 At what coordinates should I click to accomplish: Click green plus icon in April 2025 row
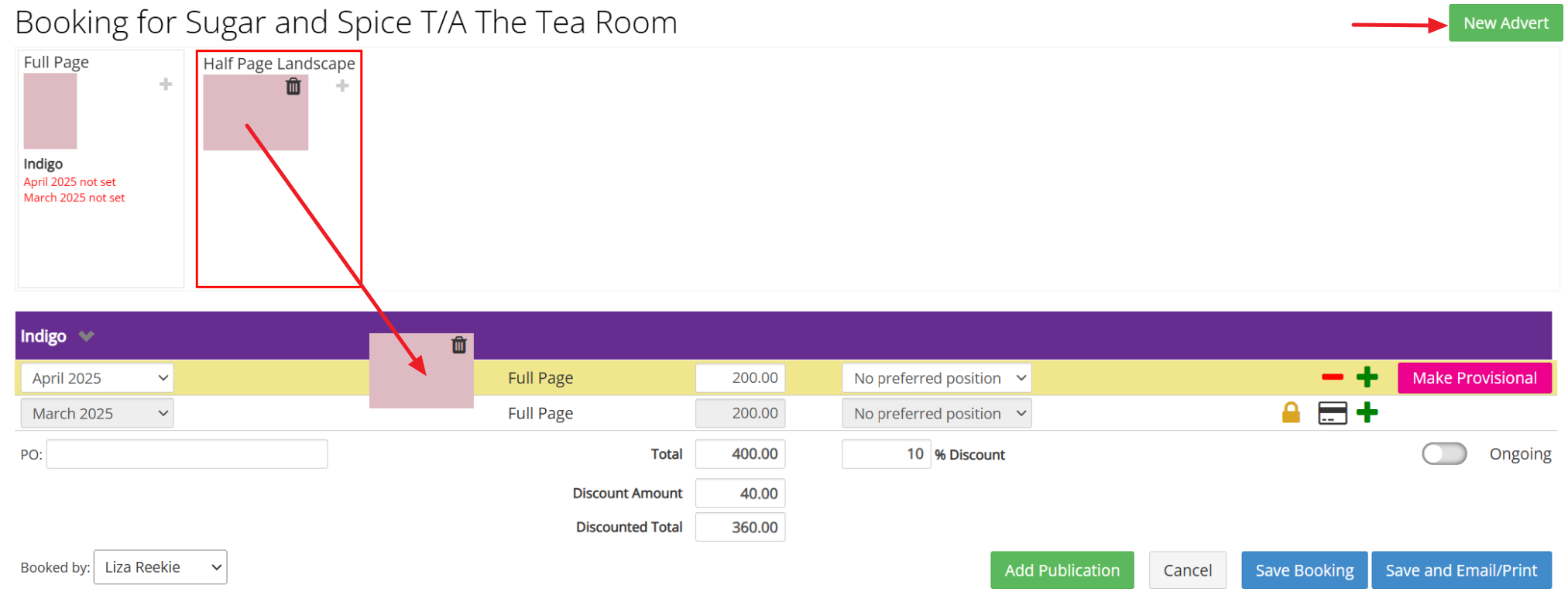click(x=1367, y=377)
